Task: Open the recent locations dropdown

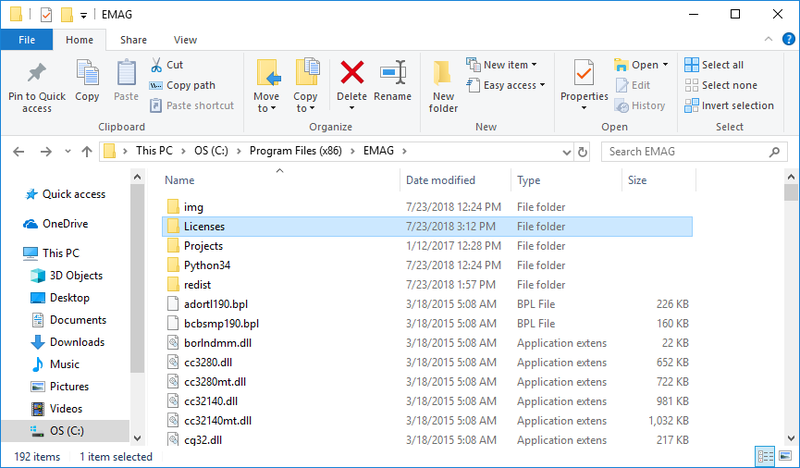Action: 67,152
